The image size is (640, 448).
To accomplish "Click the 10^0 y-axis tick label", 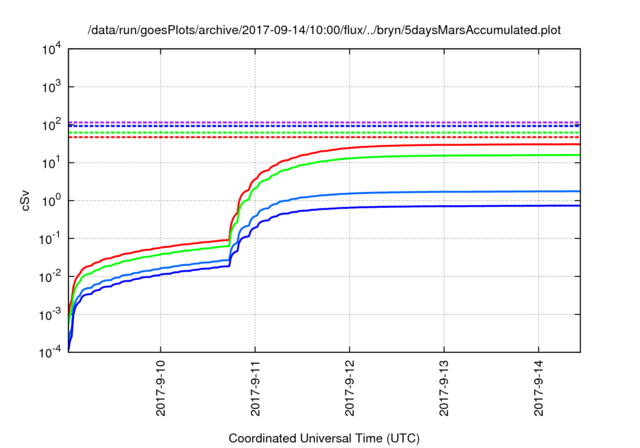I will pyautogui.click(x=52, y=200).
